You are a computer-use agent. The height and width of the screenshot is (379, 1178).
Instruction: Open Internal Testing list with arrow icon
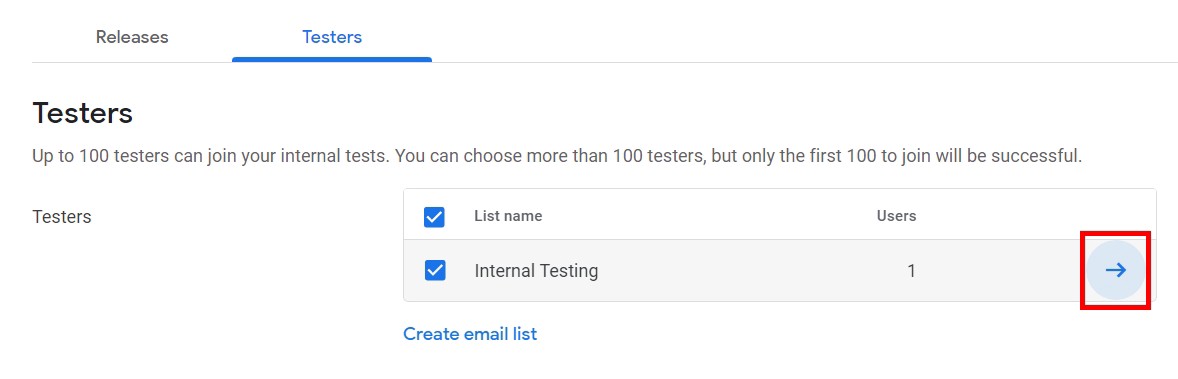[x=1116, y=270]
